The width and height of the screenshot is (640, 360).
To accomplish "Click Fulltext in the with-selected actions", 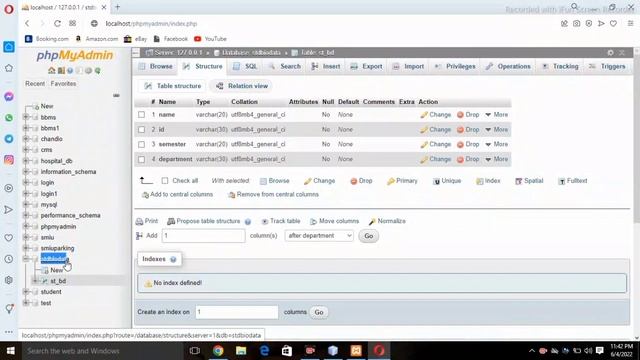I will (x=573, y=181).
